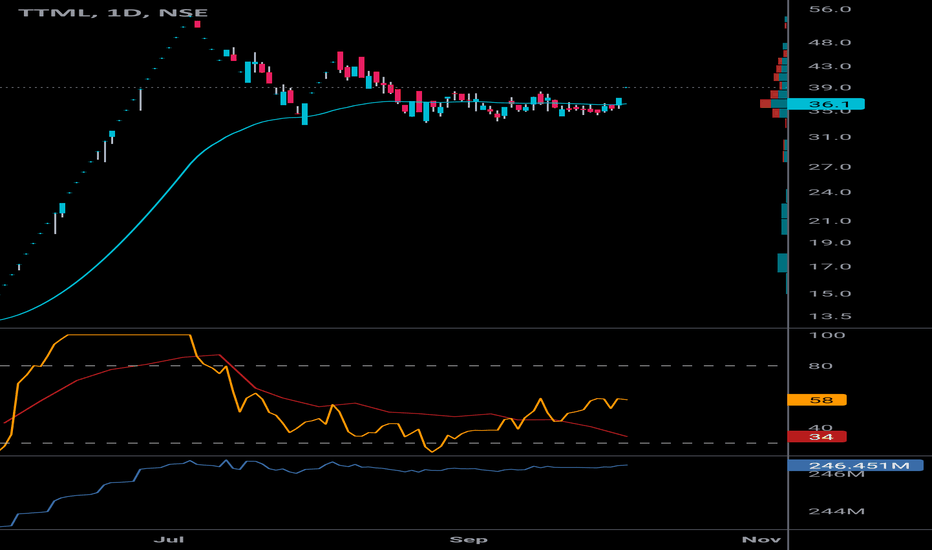Click the 39.0 price axis label

click(x=830, y=88)
